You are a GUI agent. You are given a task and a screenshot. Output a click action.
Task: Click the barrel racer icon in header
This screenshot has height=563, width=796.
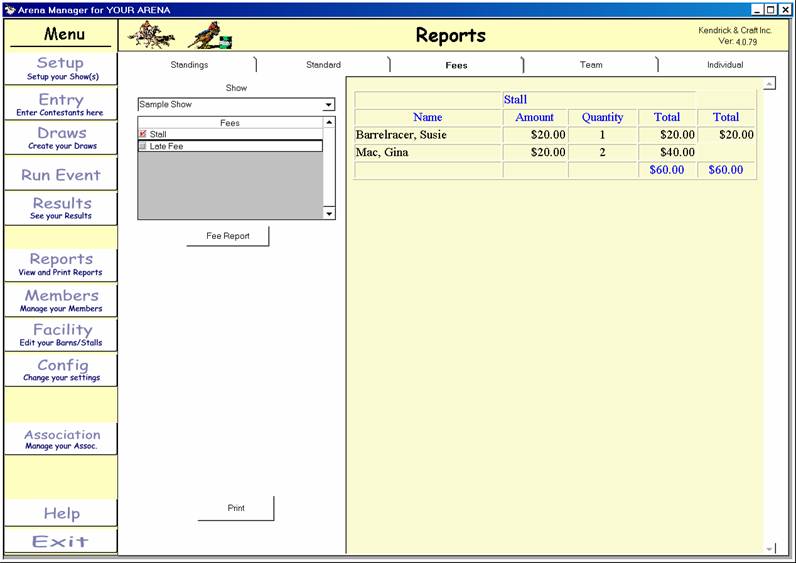[x=207, y=35]
